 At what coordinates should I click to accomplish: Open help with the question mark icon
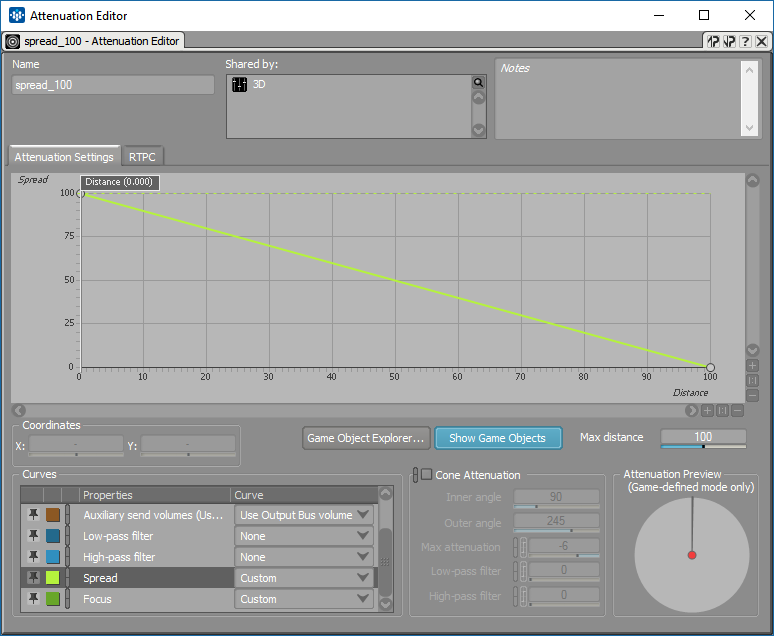[745, 41]
